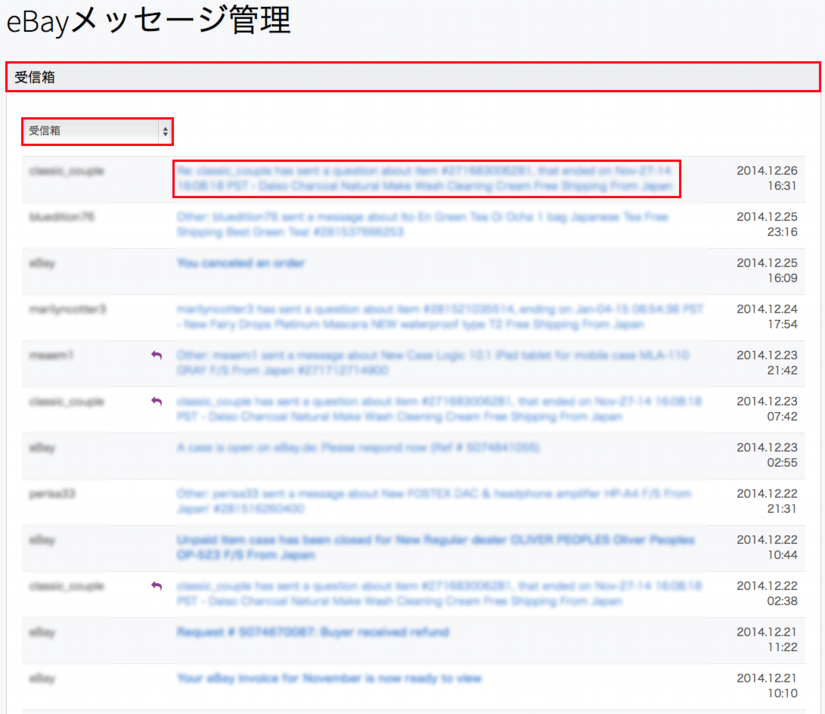Open the "Re: classic_couple has sent a question" message
825x714 pixels.
[x=425, y=178]
